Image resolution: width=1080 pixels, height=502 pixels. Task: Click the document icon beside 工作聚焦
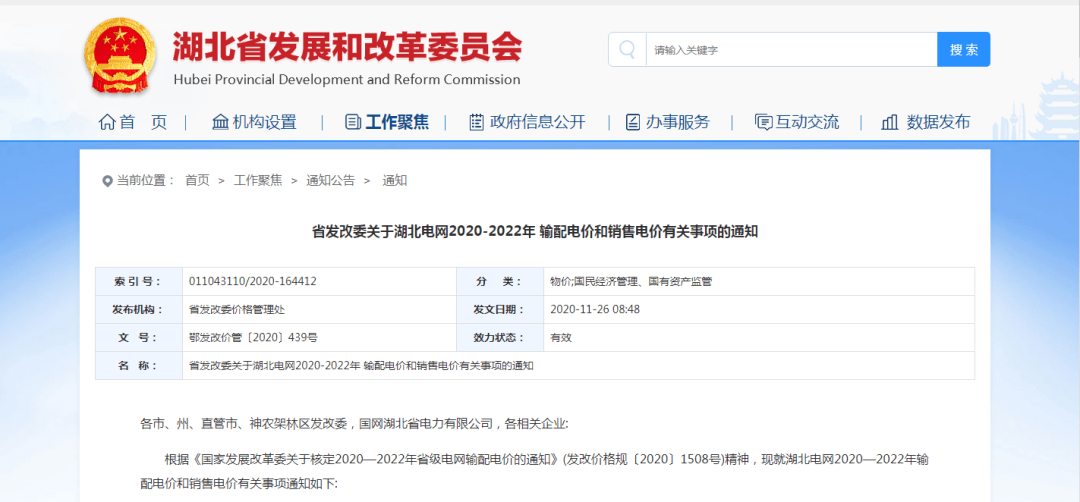click(353, 122)
